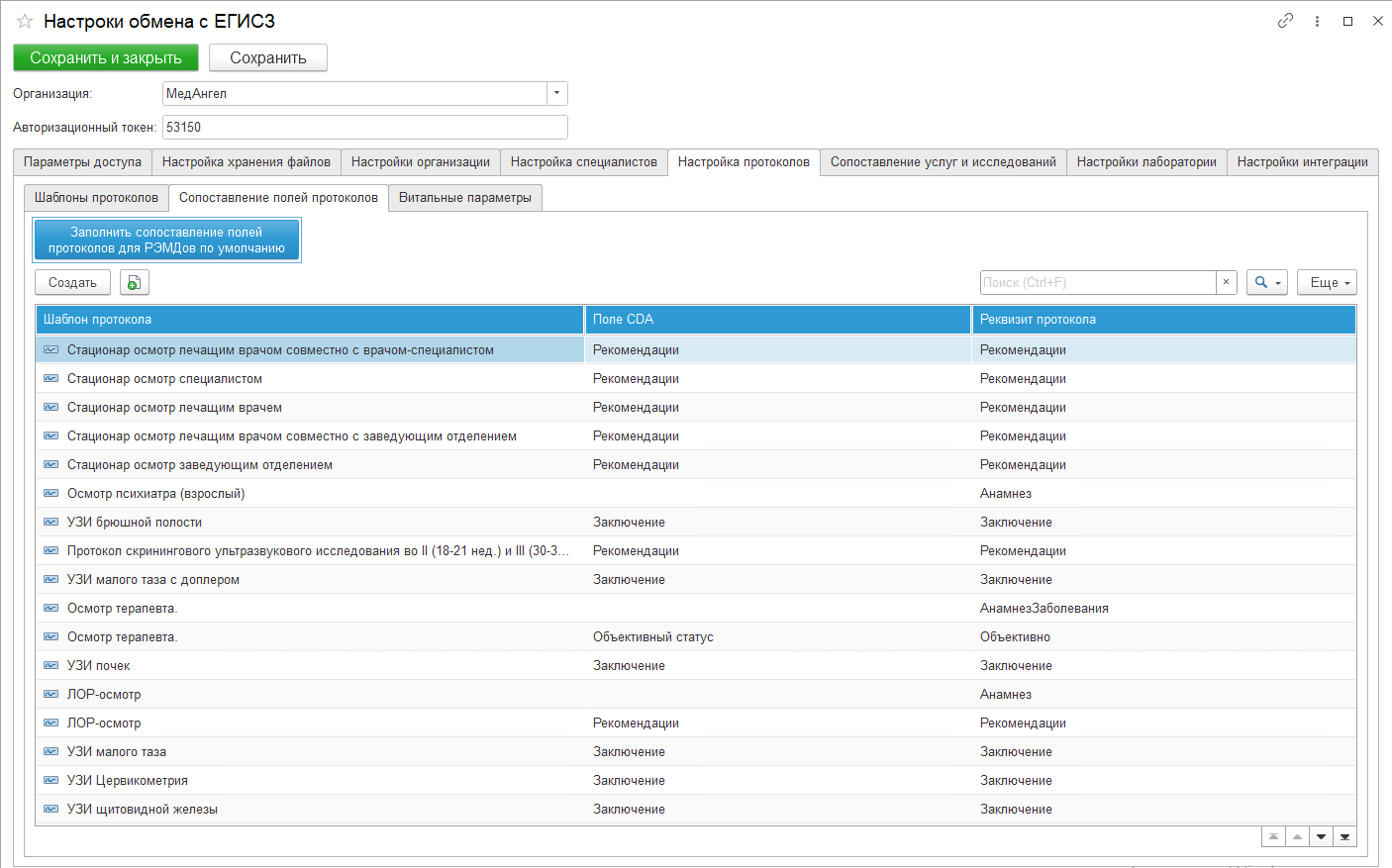Click the Сохранить и закрыть button
1392x868 pixels.
tap(106, 58)
